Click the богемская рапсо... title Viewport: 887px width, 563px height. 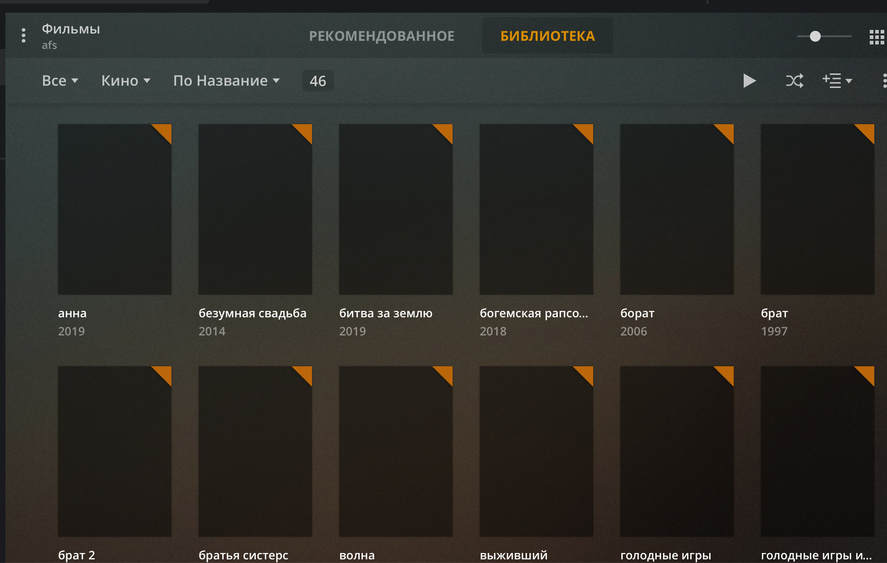coord(533,313)
